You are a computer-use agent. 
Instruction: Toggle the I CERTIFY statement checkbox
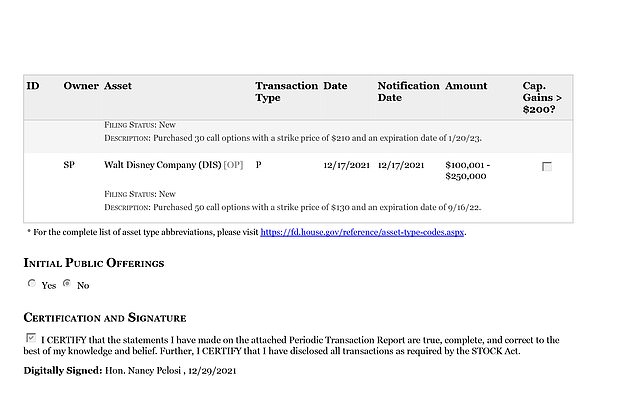point(30,340)
